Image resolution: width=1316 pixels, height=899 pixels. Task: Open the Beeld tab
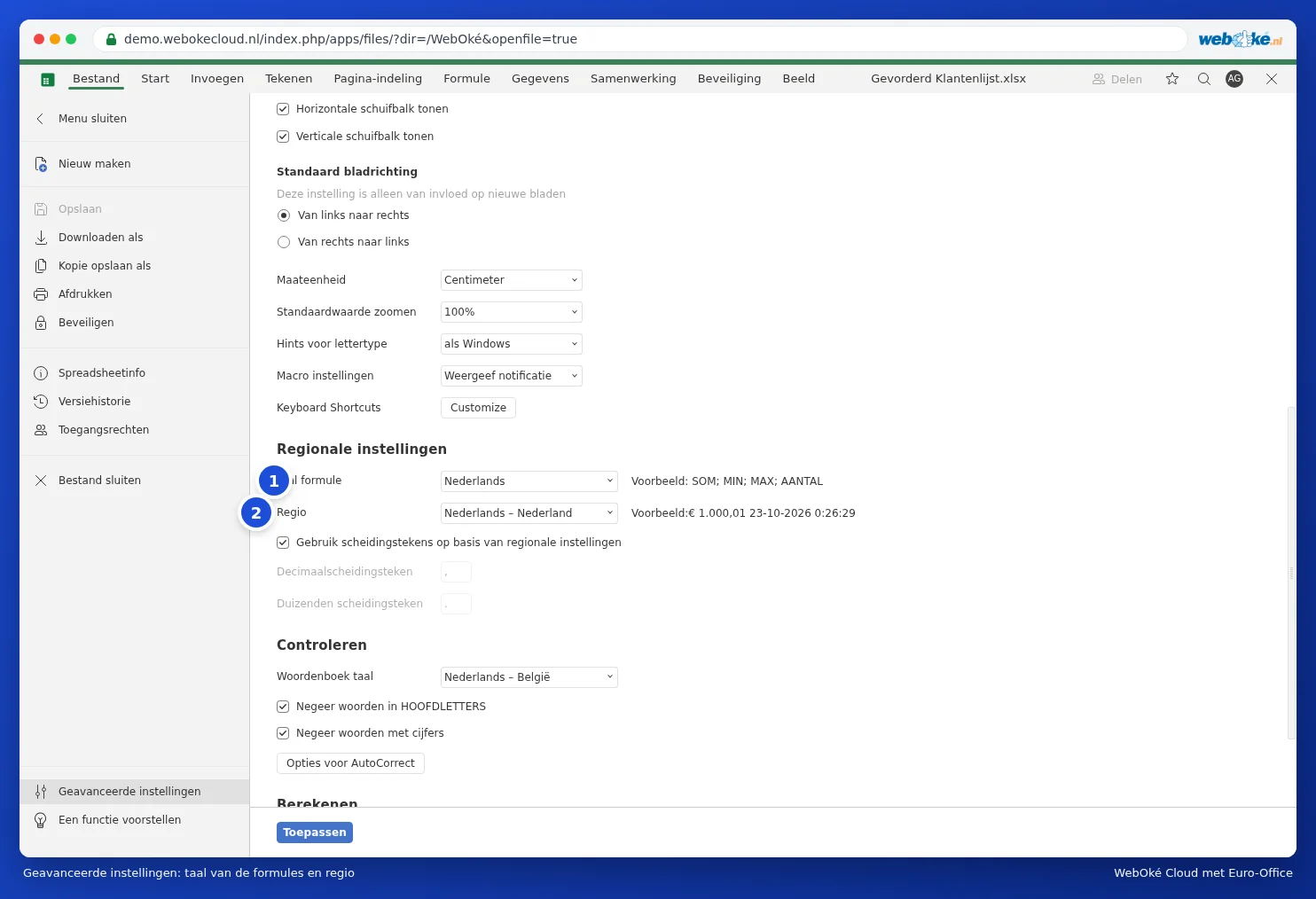(798, 79)
